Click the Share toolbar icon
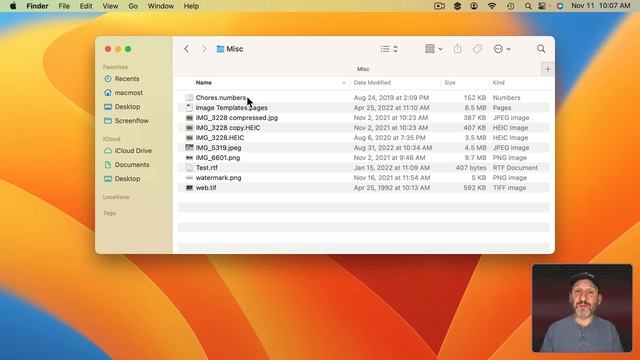The image size is (640, 360). (458, 49)
